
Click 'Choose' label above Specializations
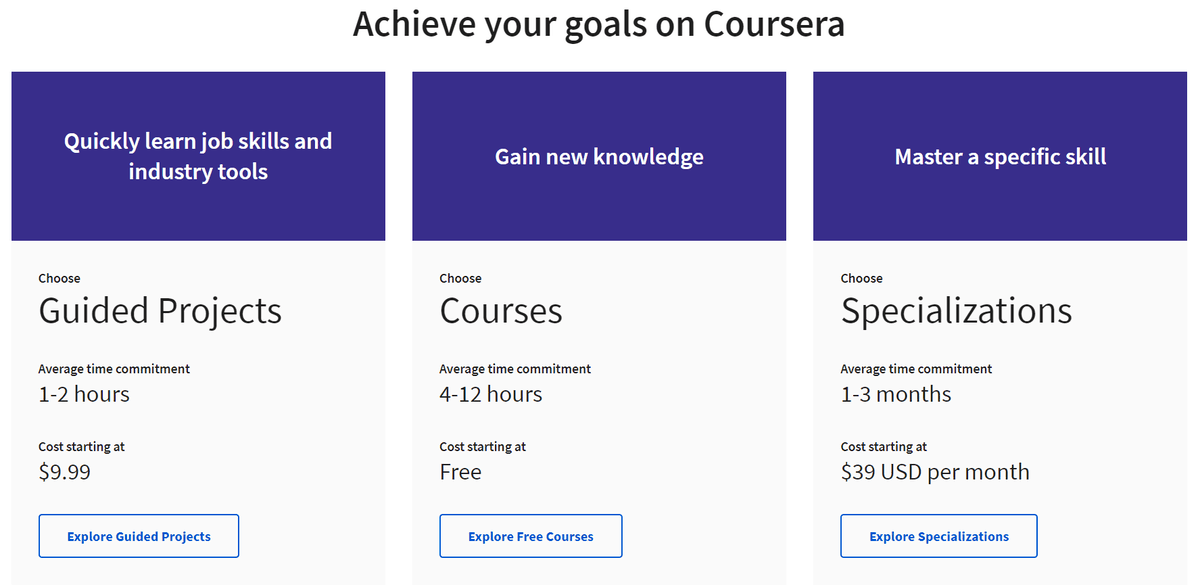[x=862, y=278]
